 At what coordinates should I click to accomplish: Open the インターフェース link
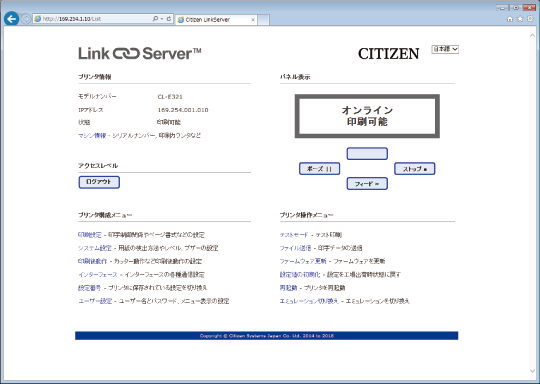tap(98, 274)
